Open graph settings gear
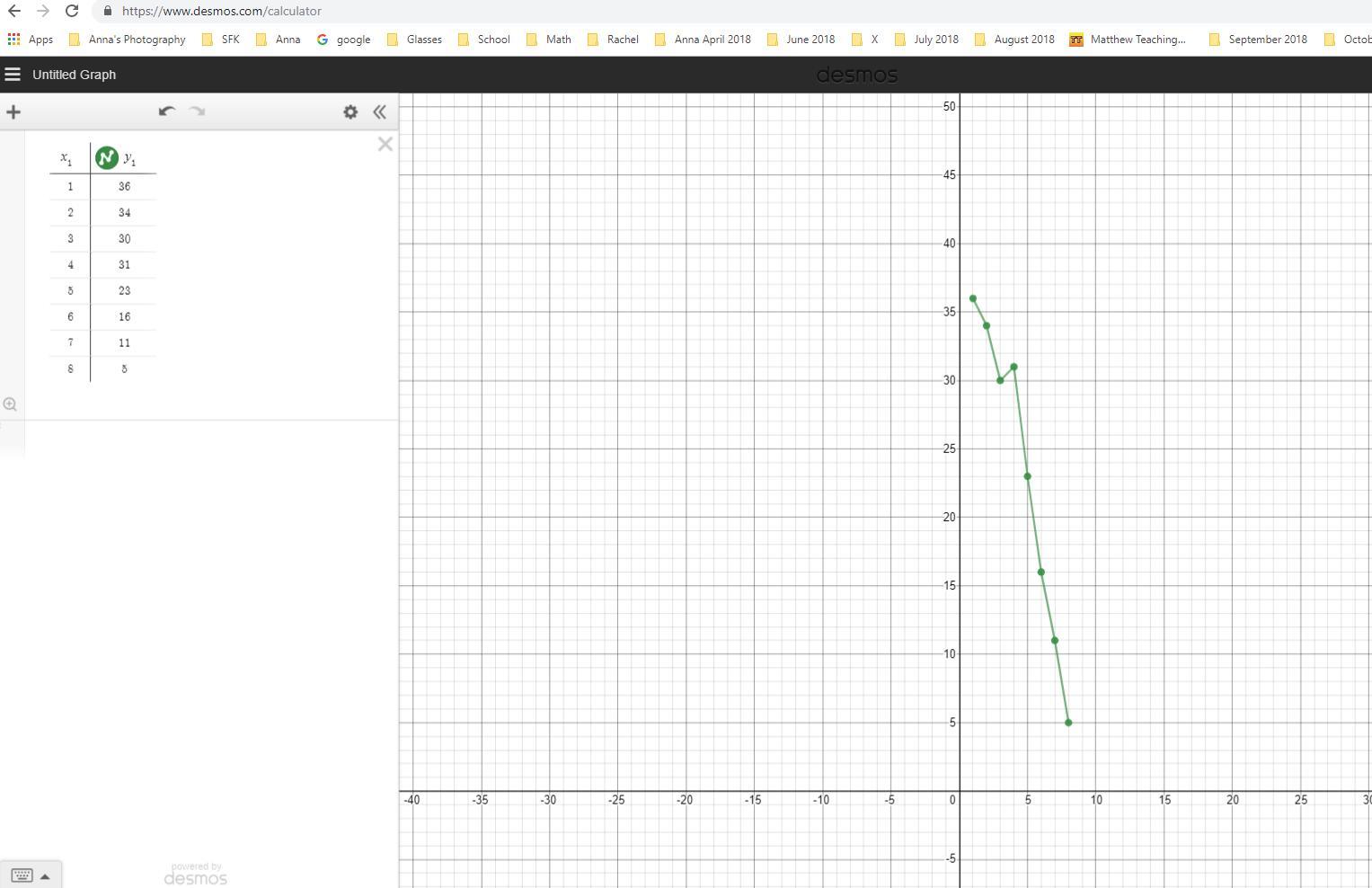Viewport: 1372px width, 888px height. tap(350, 112)
